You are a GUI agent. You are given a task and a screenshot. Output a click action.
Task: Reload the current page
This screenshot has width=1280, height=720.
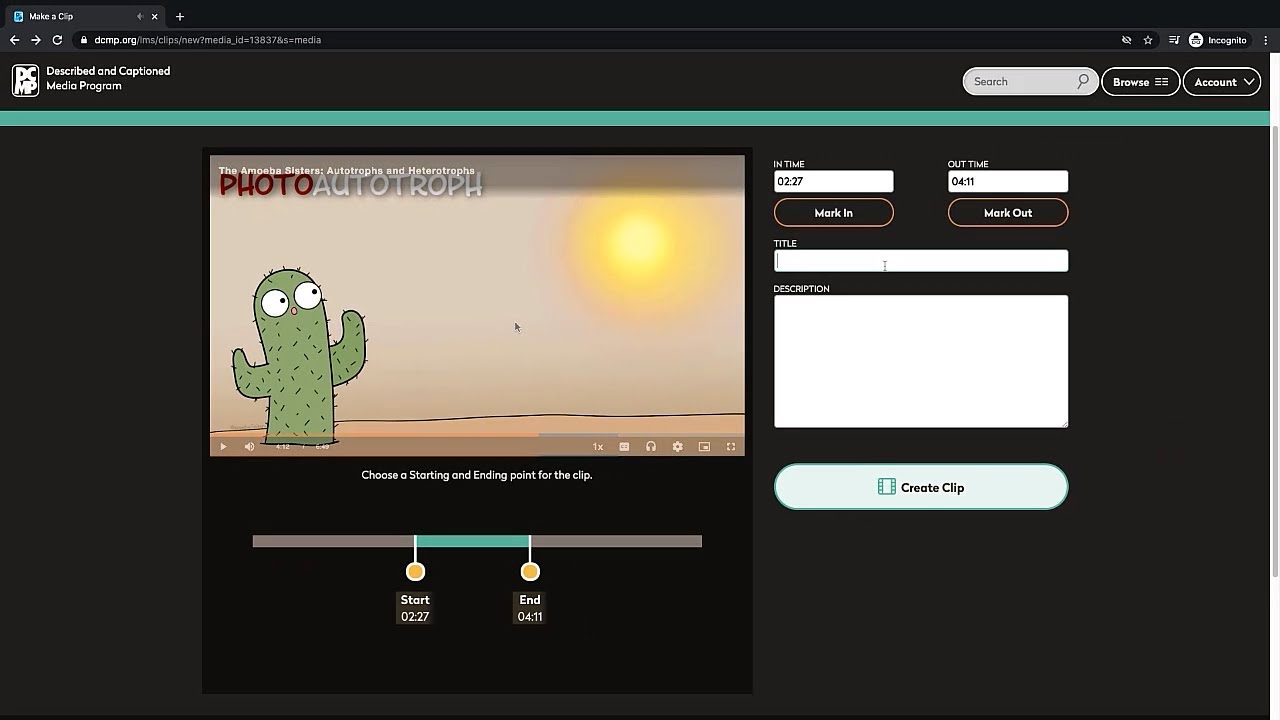point(57,40)
